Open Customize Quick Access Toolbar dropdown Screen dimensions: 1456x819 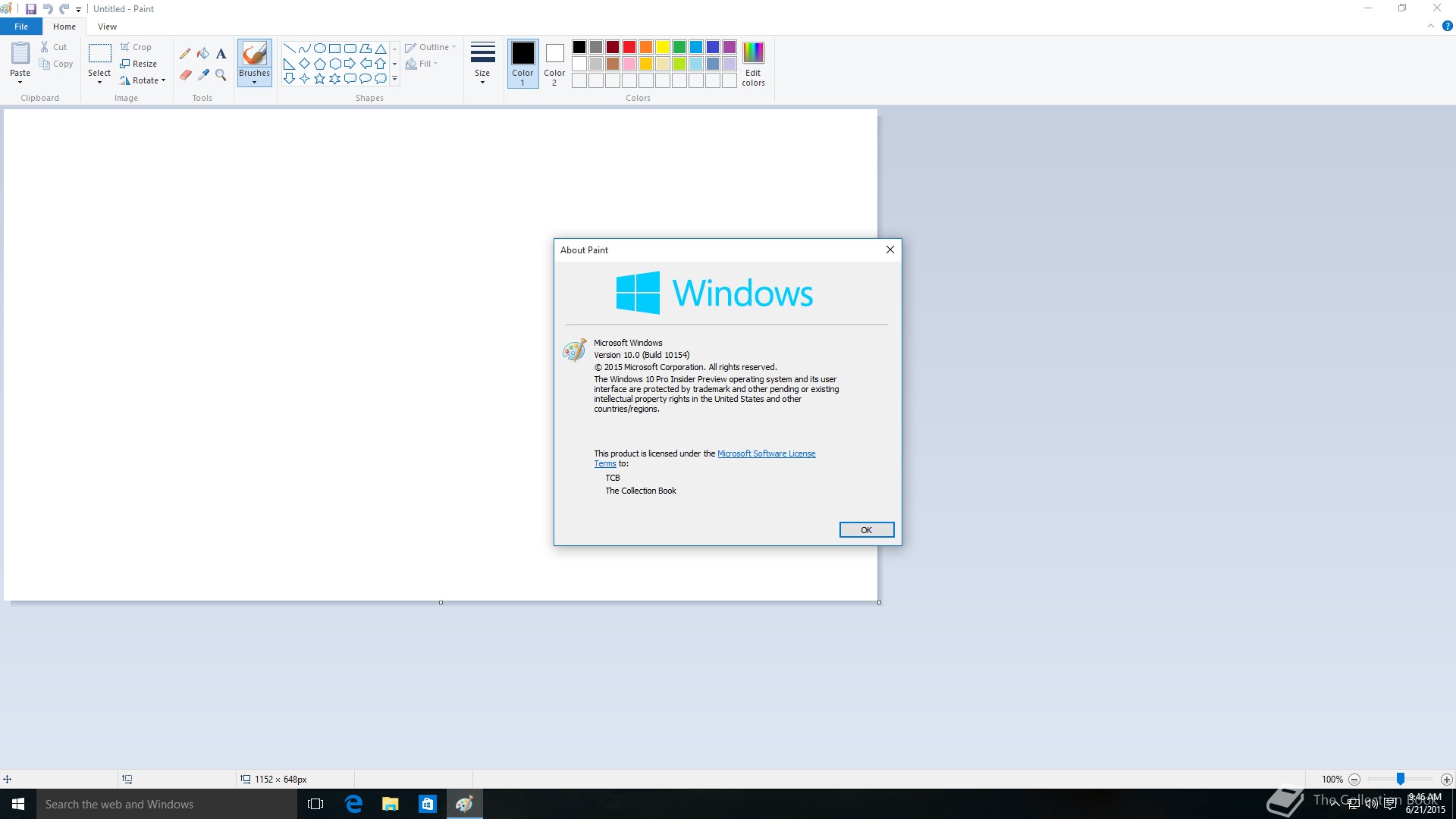pos(78,10)
